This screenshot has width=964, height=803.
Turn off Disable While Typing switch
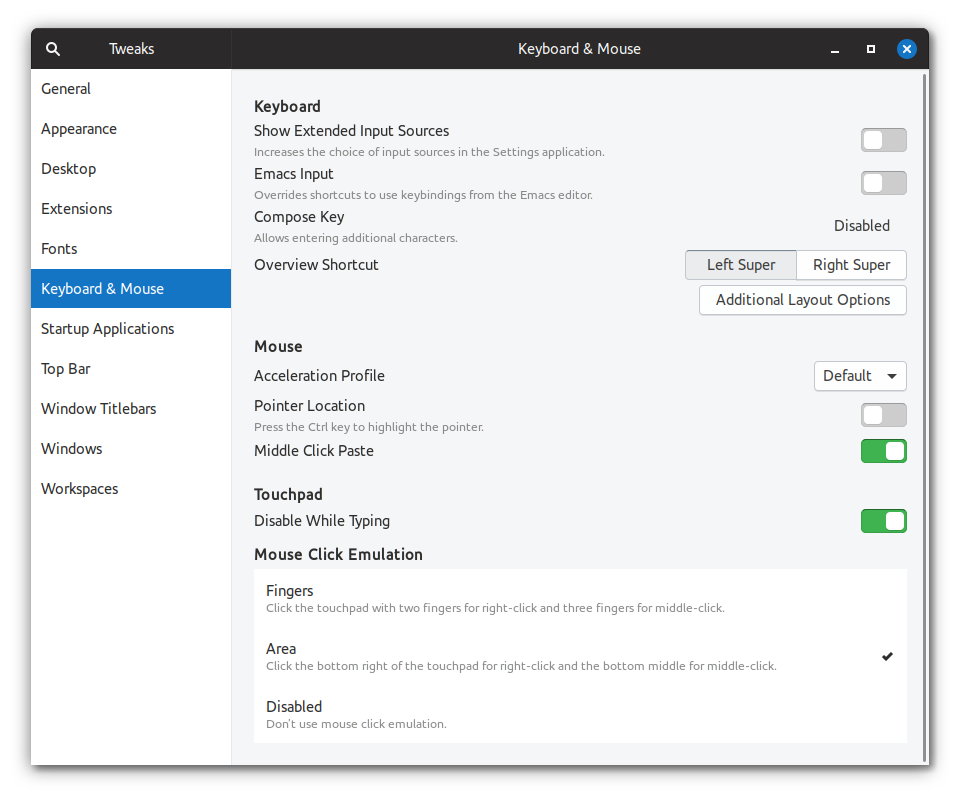coord(883,521)
